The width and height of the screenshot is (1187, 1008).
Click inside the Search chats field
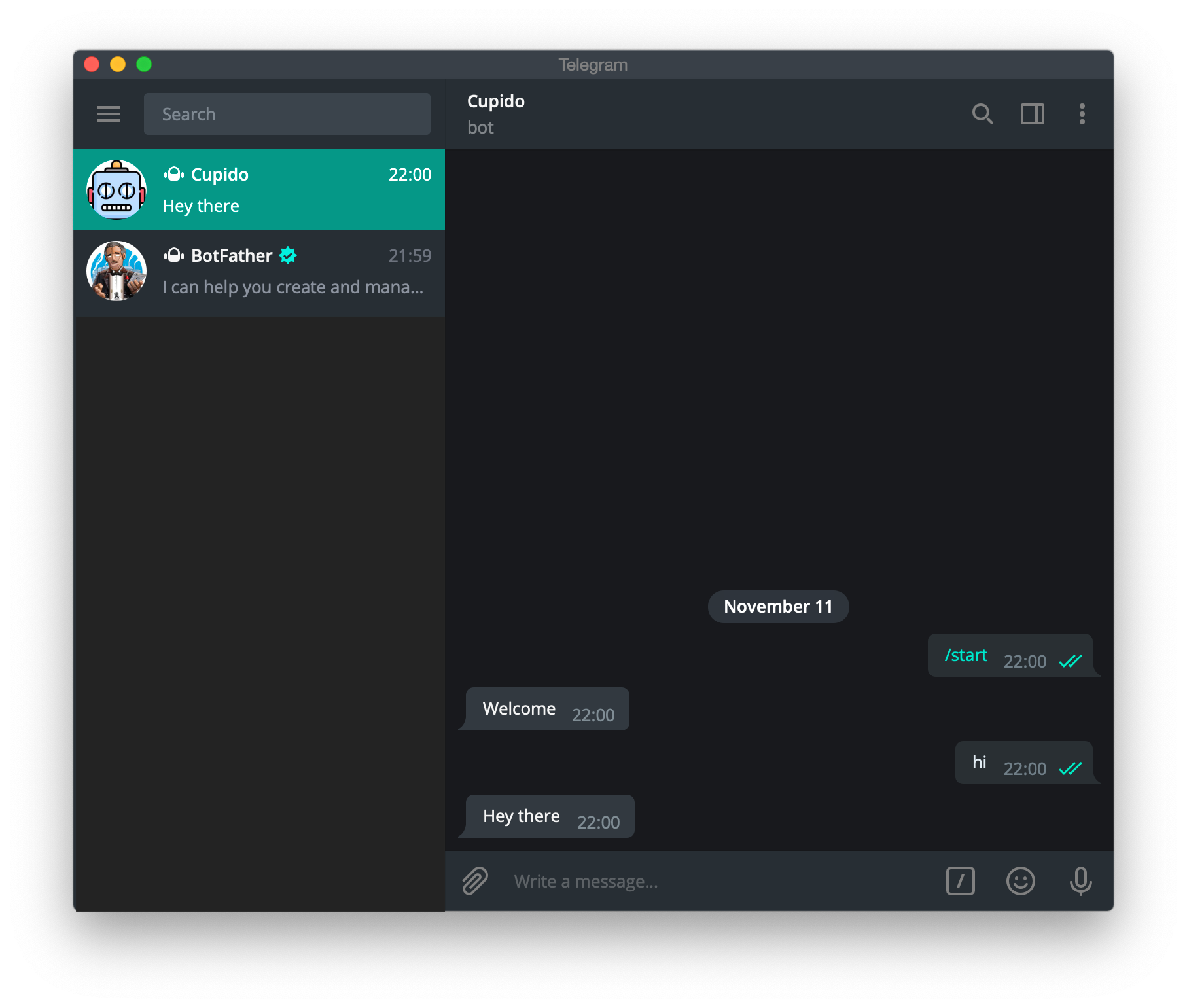point(287,113)
